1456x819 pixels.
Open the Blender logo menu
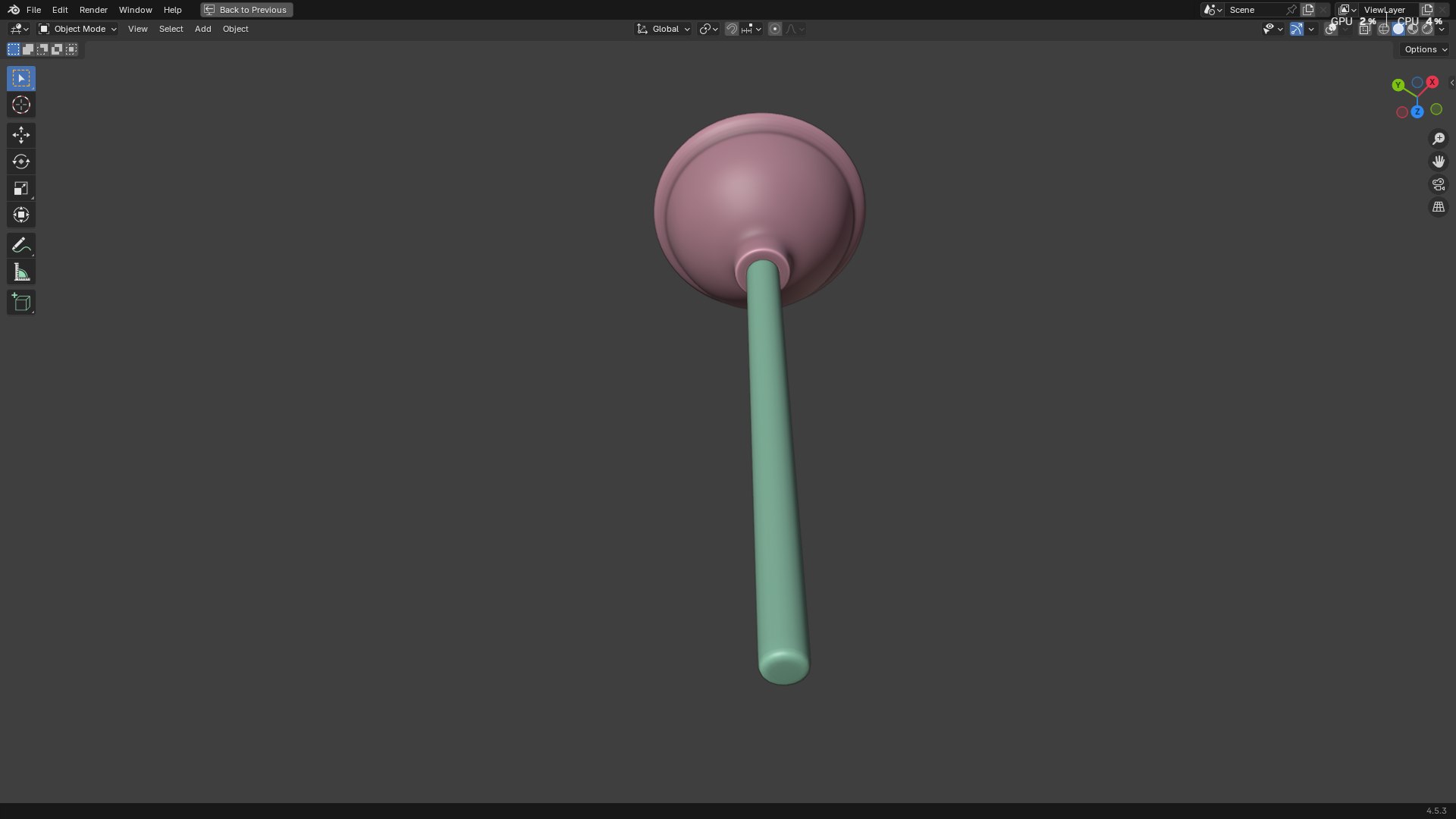point(14,10)
